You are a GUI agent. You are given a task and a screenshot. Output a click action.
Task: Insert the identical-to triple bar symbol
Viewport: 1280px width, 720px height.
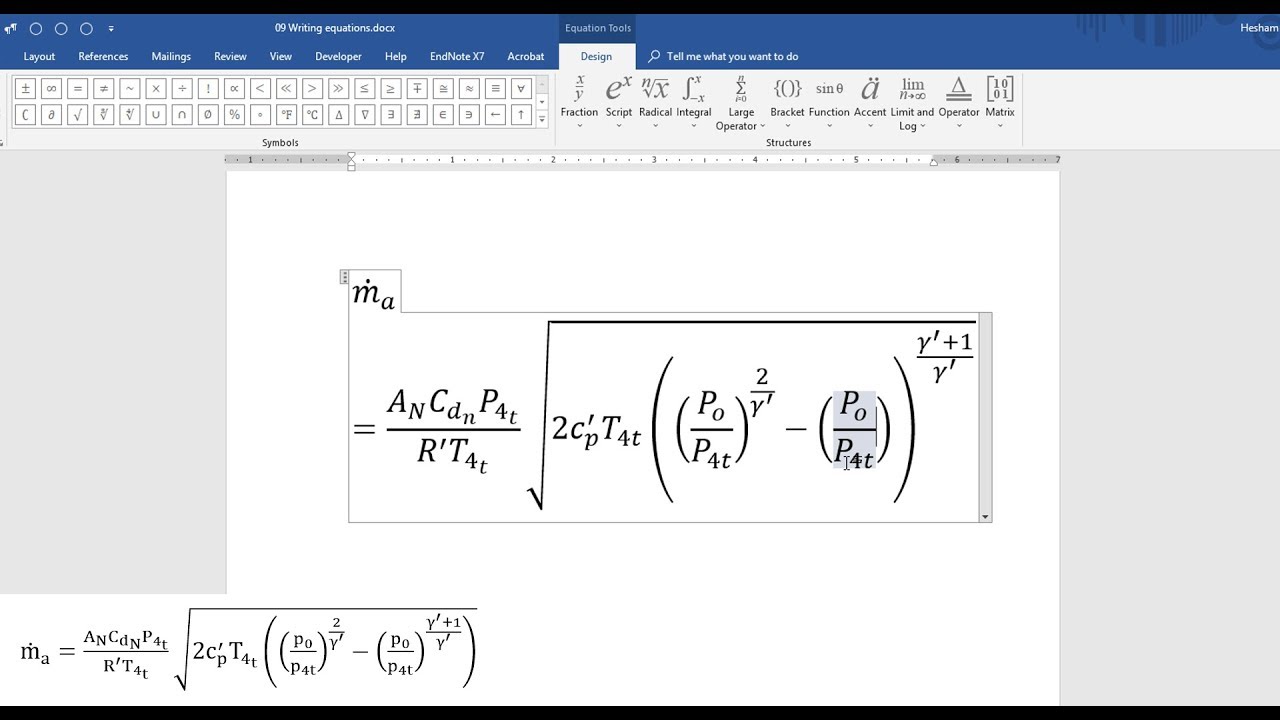tap(494, 88)
